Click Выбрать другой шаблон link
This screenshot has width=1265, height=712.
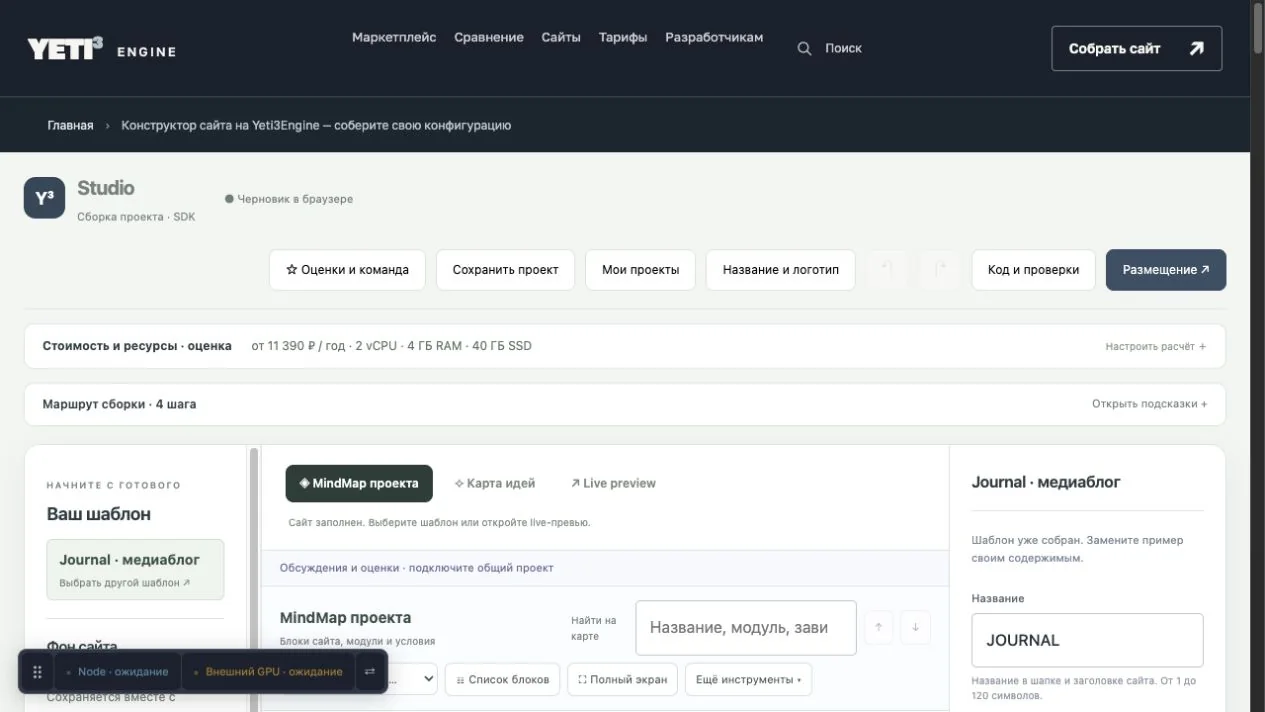pyautogui.click(x=124, y=583)
